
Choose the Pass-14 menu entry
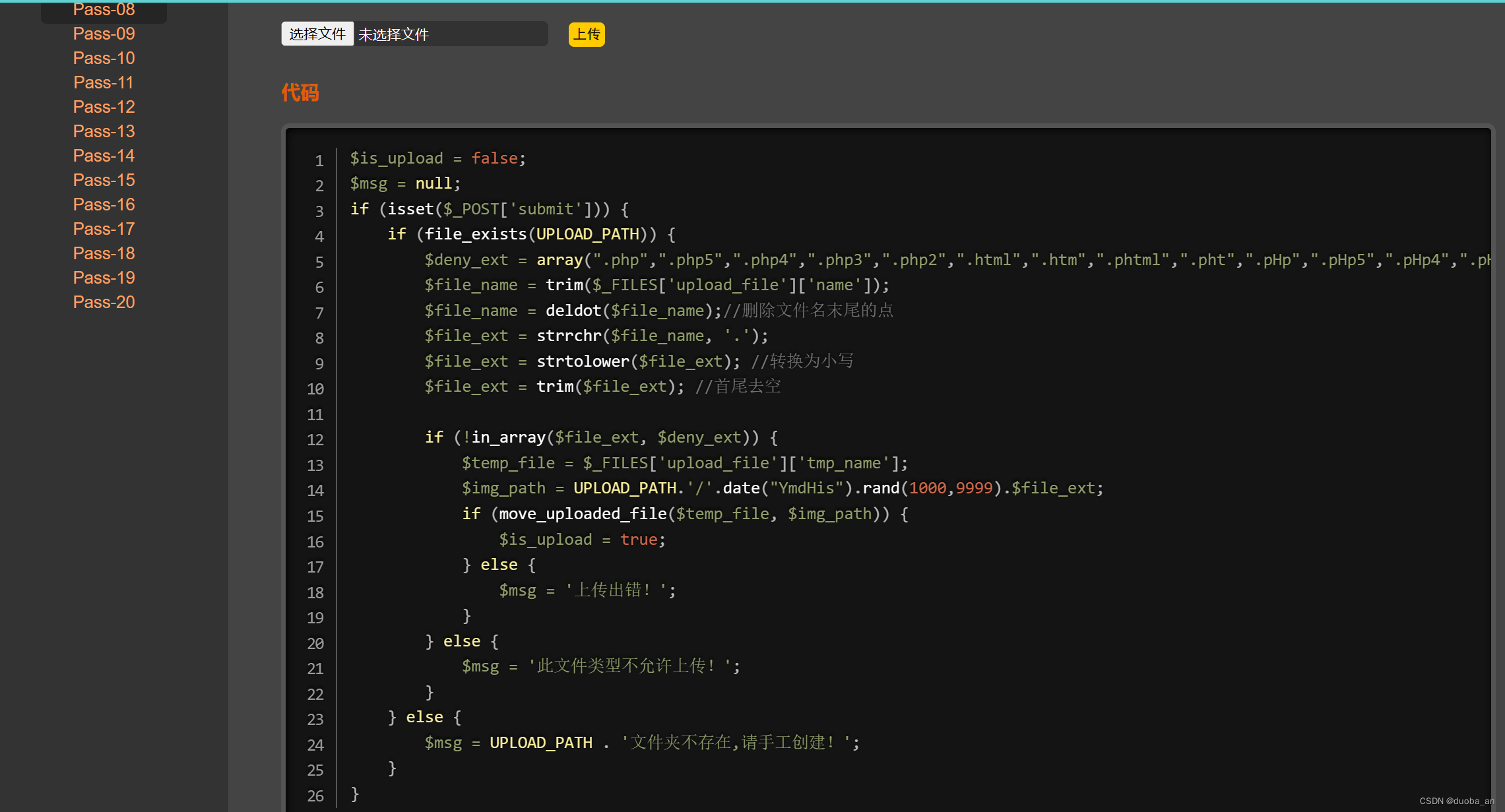(x=104, y=156)
